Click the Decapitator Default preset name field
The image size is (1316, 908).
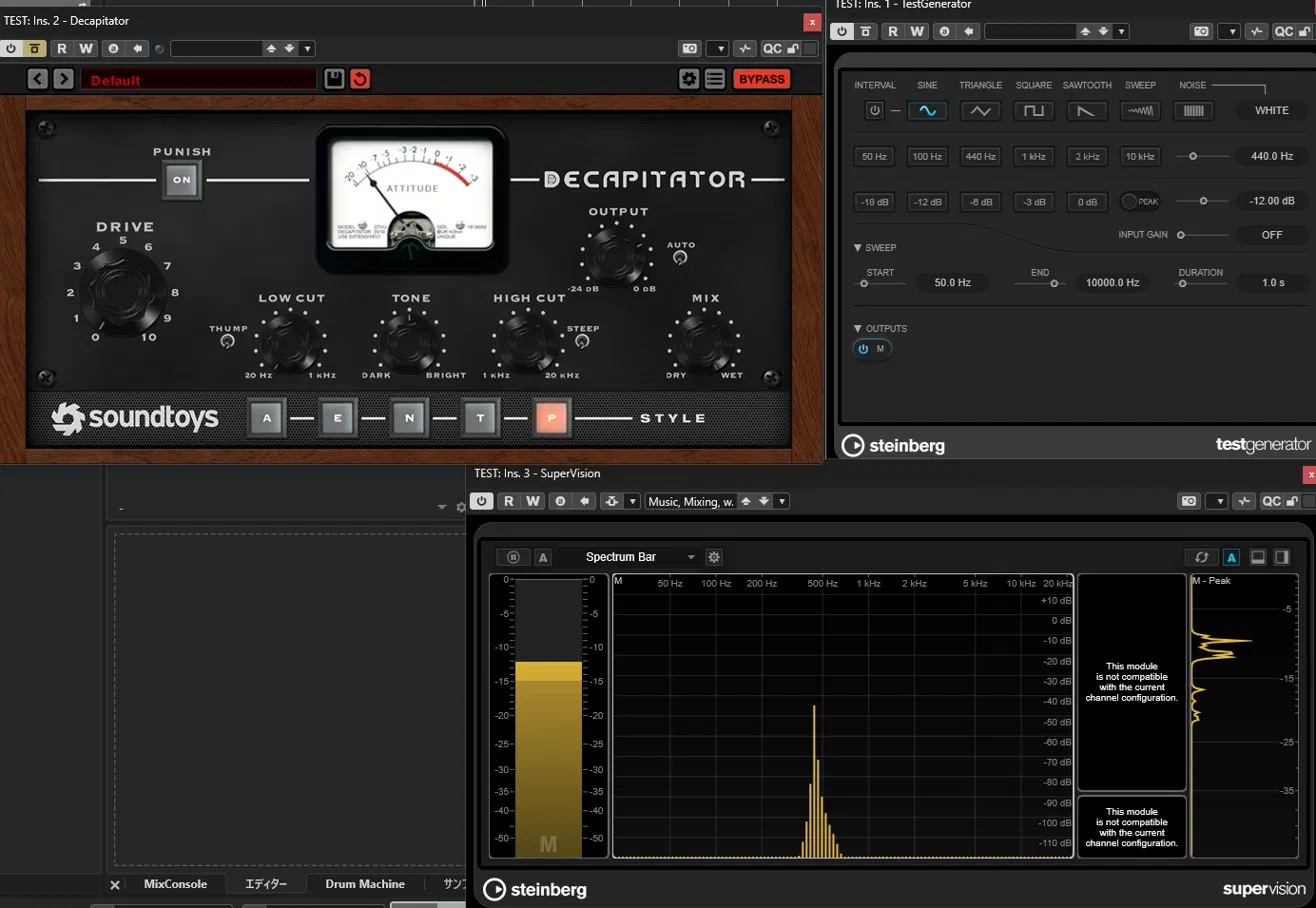[199, 79]
